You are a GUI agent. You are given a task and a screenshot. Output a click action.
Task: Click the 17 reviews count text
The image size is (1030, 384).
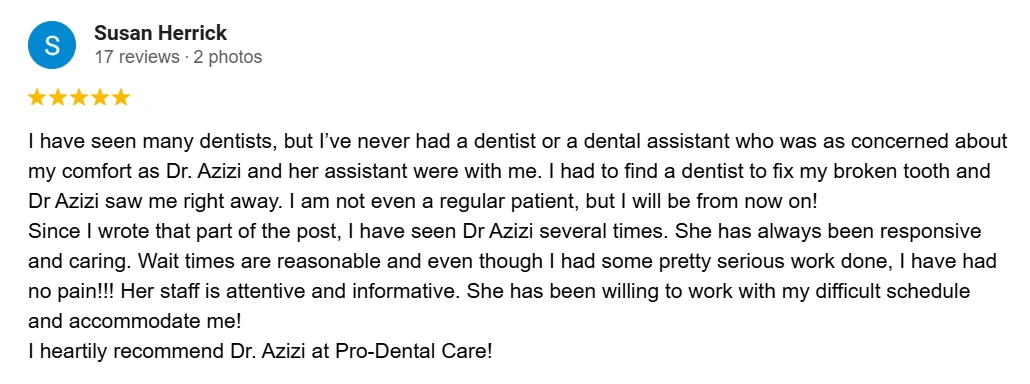pyautogui.click(x=136, y=57)
